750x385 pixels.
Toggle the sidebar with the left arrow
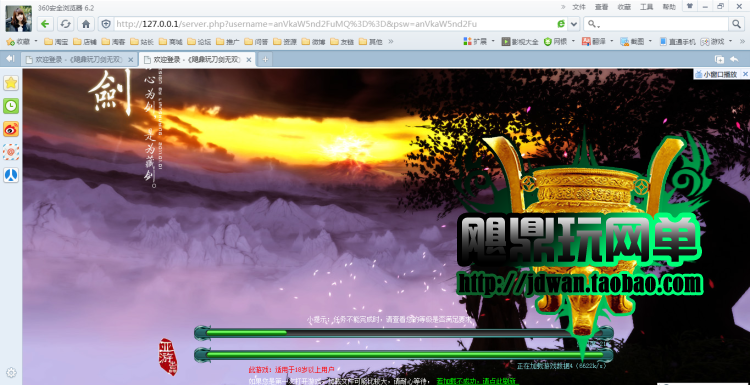coord(10,58)
